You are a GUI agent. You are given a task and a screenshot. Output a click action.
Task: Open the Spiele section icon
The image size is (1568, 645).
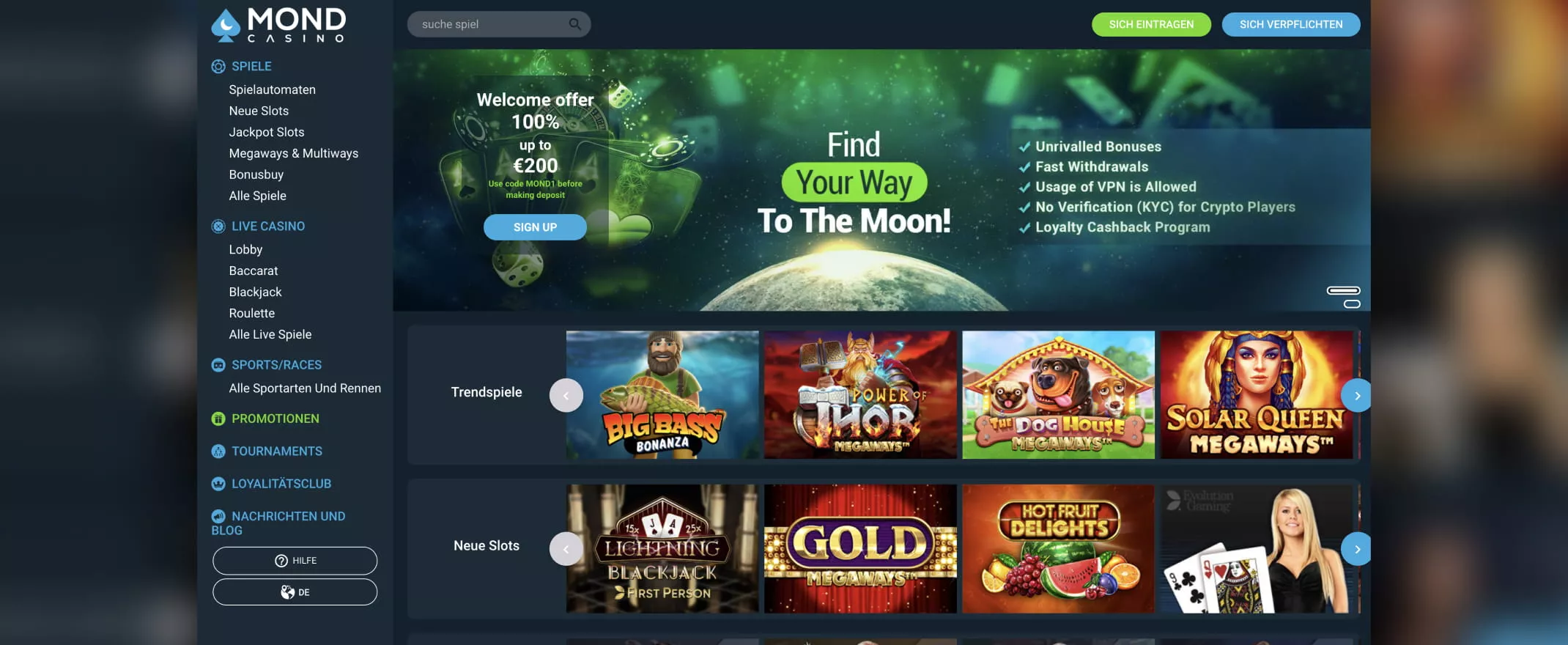click(218, 67)
